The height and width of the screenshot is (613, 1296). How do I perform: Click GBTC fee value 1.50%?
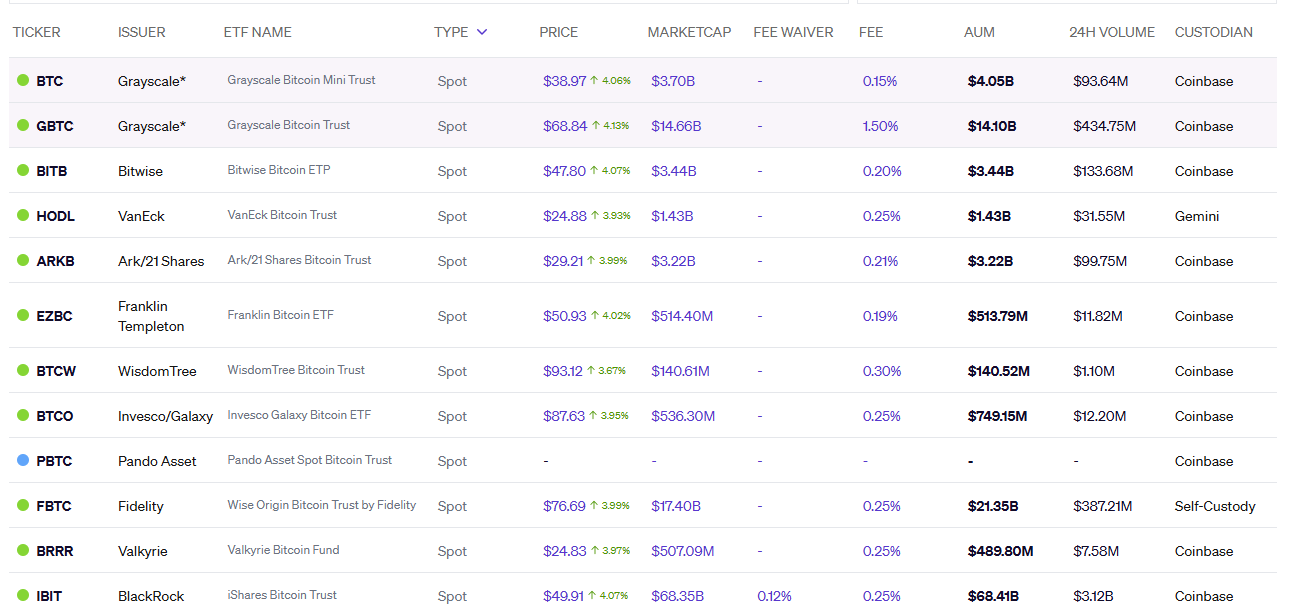pos(880,126)
